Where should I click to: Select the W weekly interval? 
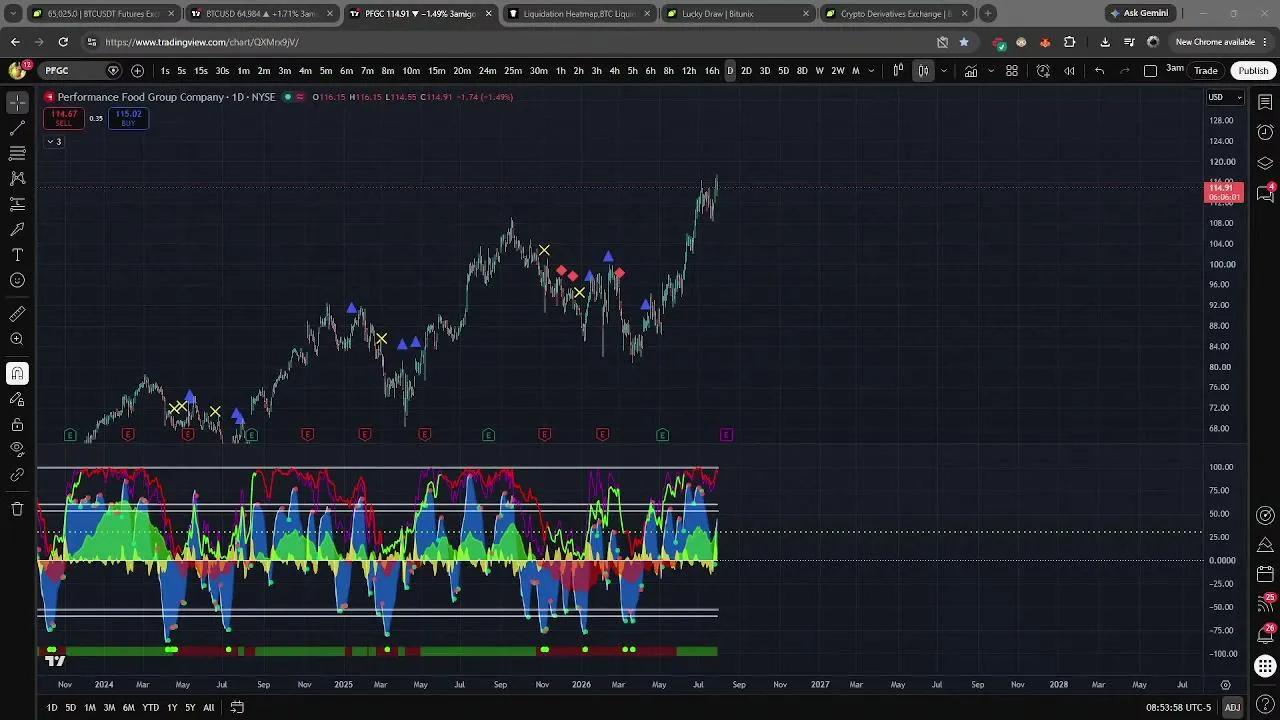(x=819, y=71)
